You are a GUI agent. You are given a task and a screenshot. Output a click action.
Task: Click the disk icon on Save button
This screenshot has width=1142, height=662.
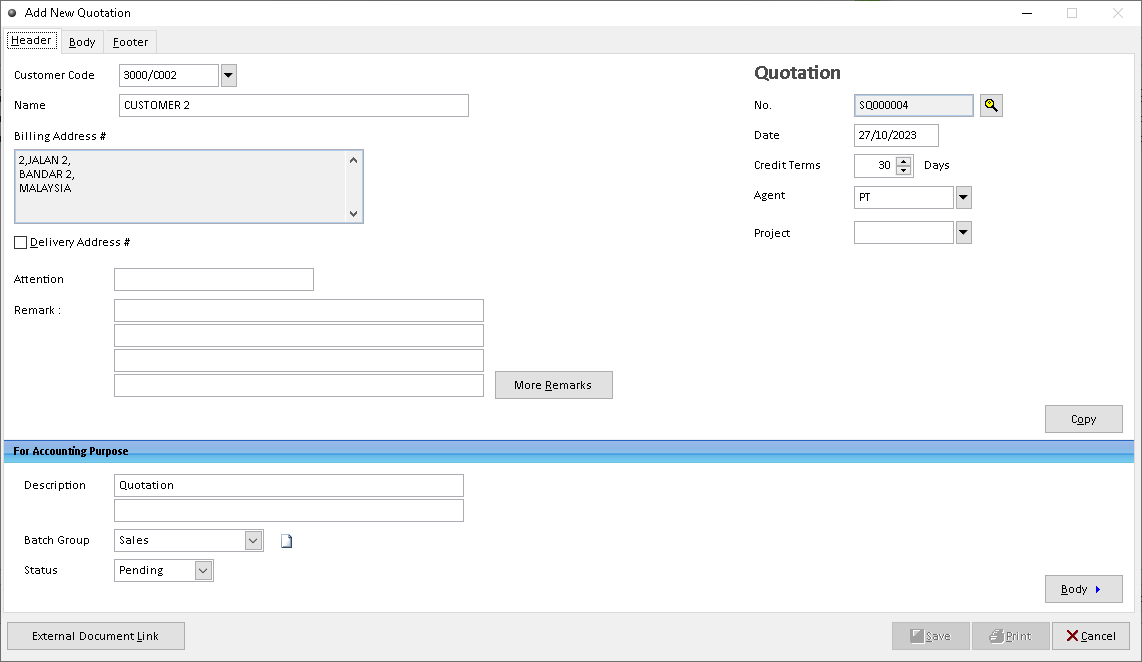coord(917,636)
